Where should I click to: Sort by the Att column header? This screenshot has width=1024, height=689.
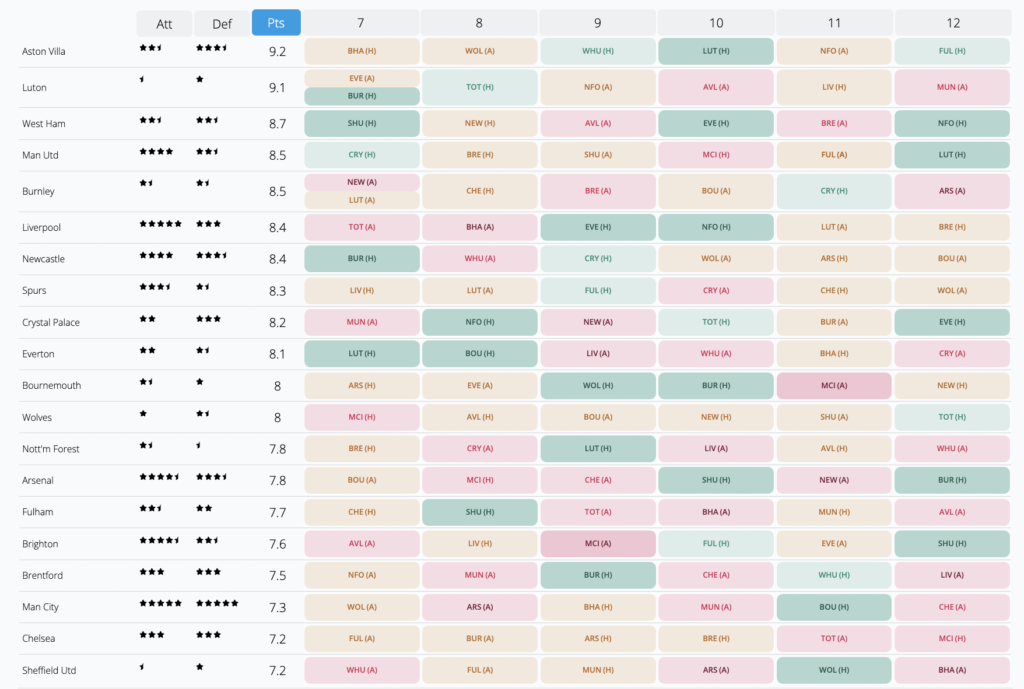pos(164,24)
